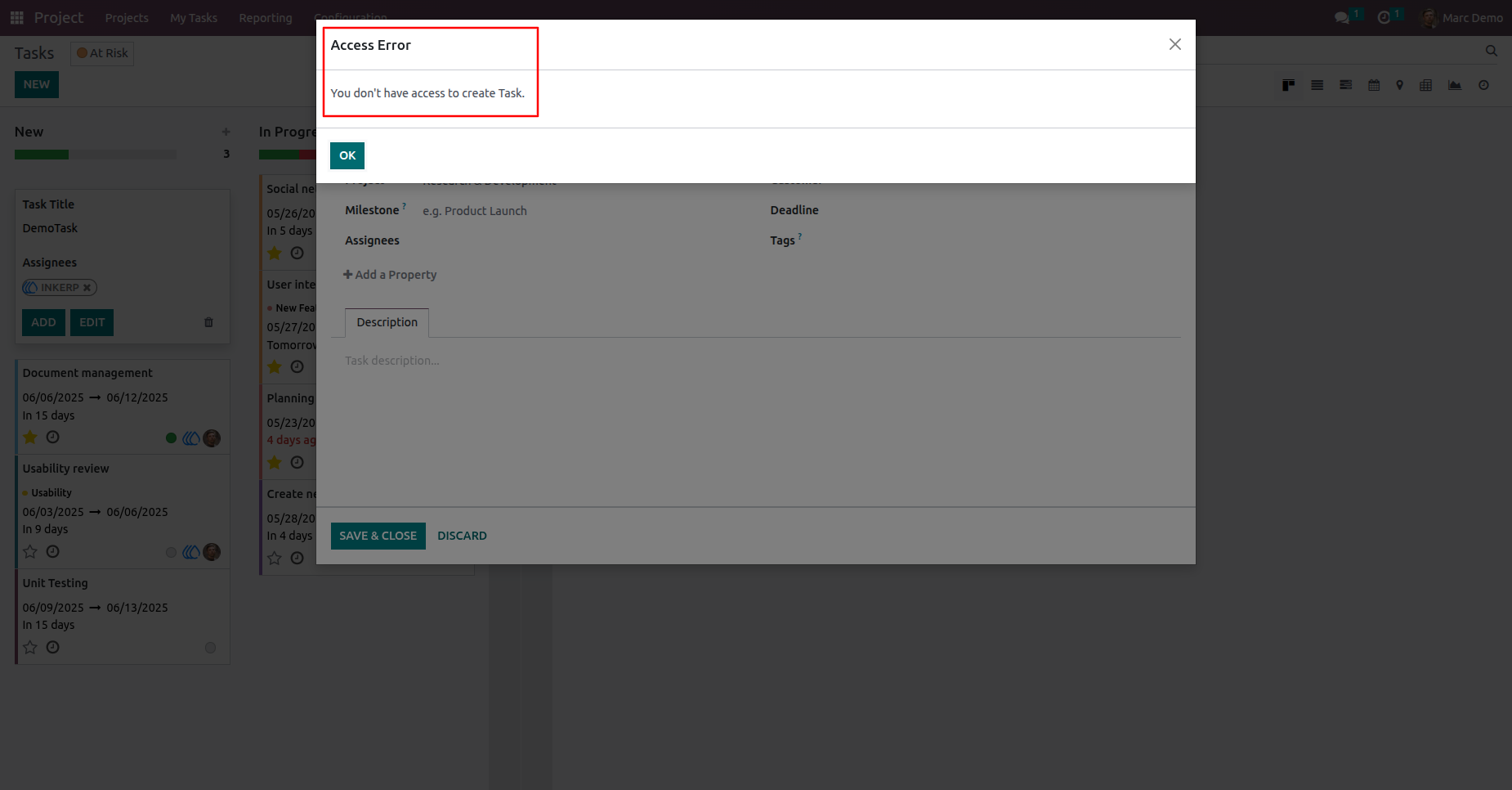Open the search magnifier icon
The width and height of the screenshot is (1512, 790).
click(x=1491, y=51)
